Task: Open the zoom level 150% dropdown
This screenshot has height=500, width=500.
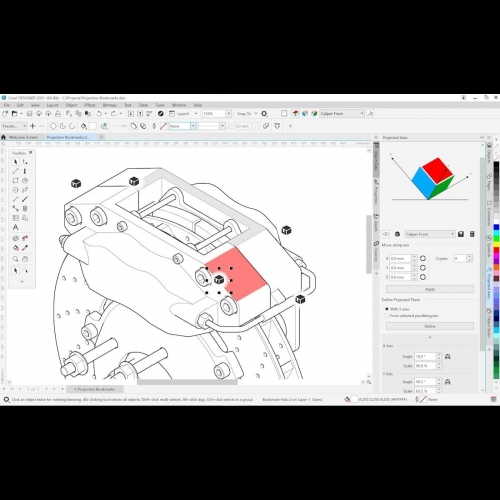Action: click(x=229, y=114)
